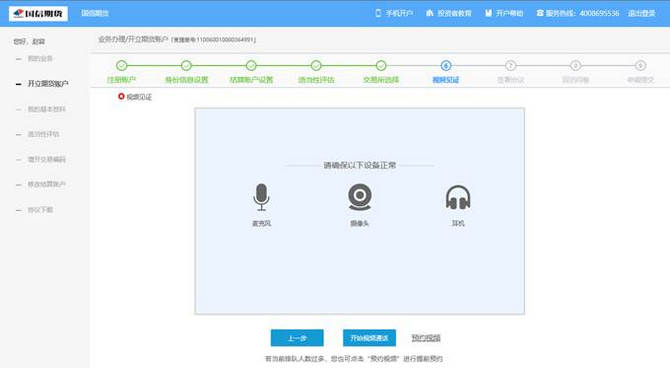Image resolution: width=670 pixels, height=368 pixels.
Task: Open 投资者教育 via its building icon
Action: pyautogui.click(x=429, y=13)
